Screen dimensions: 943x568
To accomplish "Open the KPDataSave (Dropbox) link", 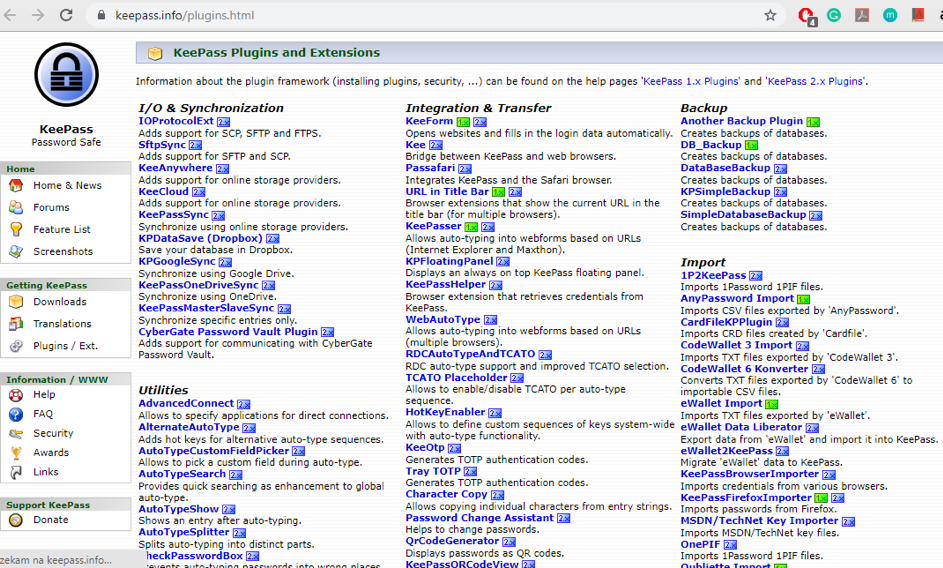I will point(200,238).
